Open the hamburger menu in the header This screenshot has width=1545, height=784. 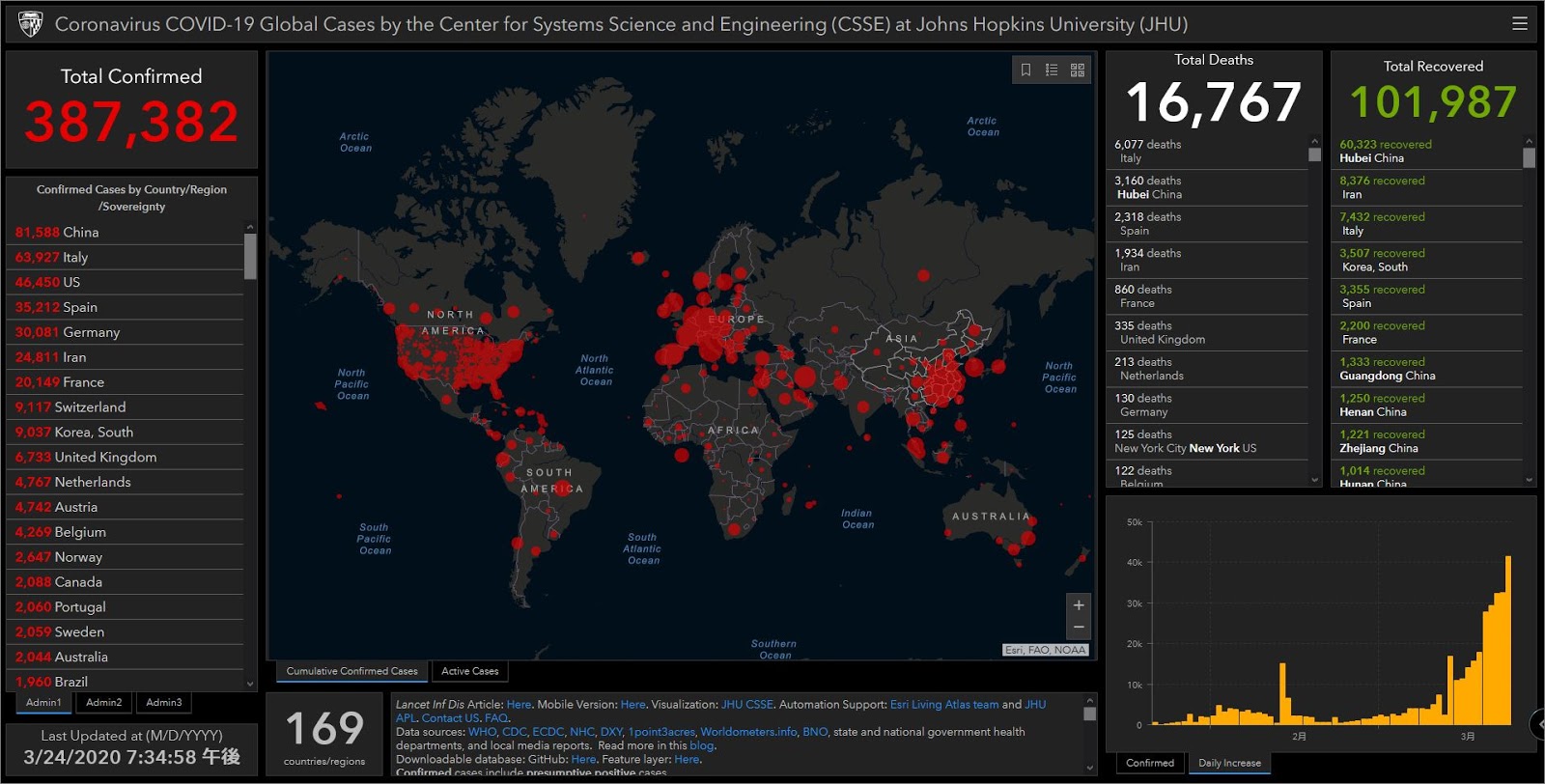1519,23
